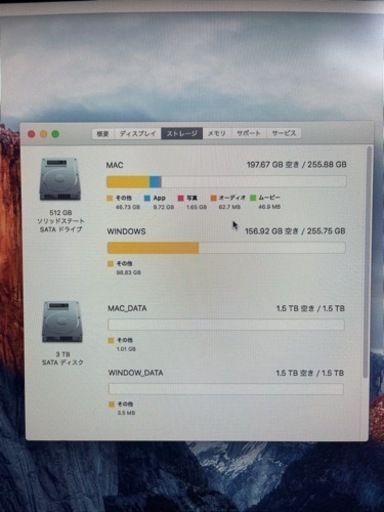Click the 512 GB drive capacity label
The width and height of the screenshot is (384, 512).
click(61, 213)
